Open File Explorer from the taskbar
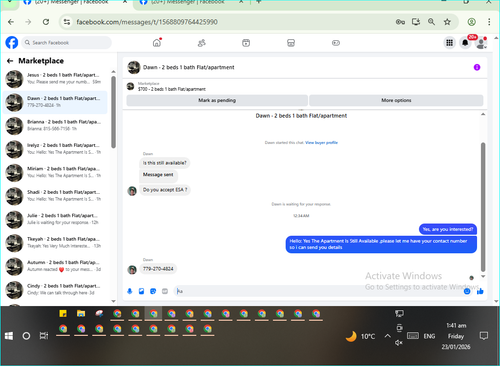Screen dimensions: 500x366 [81, 313]
